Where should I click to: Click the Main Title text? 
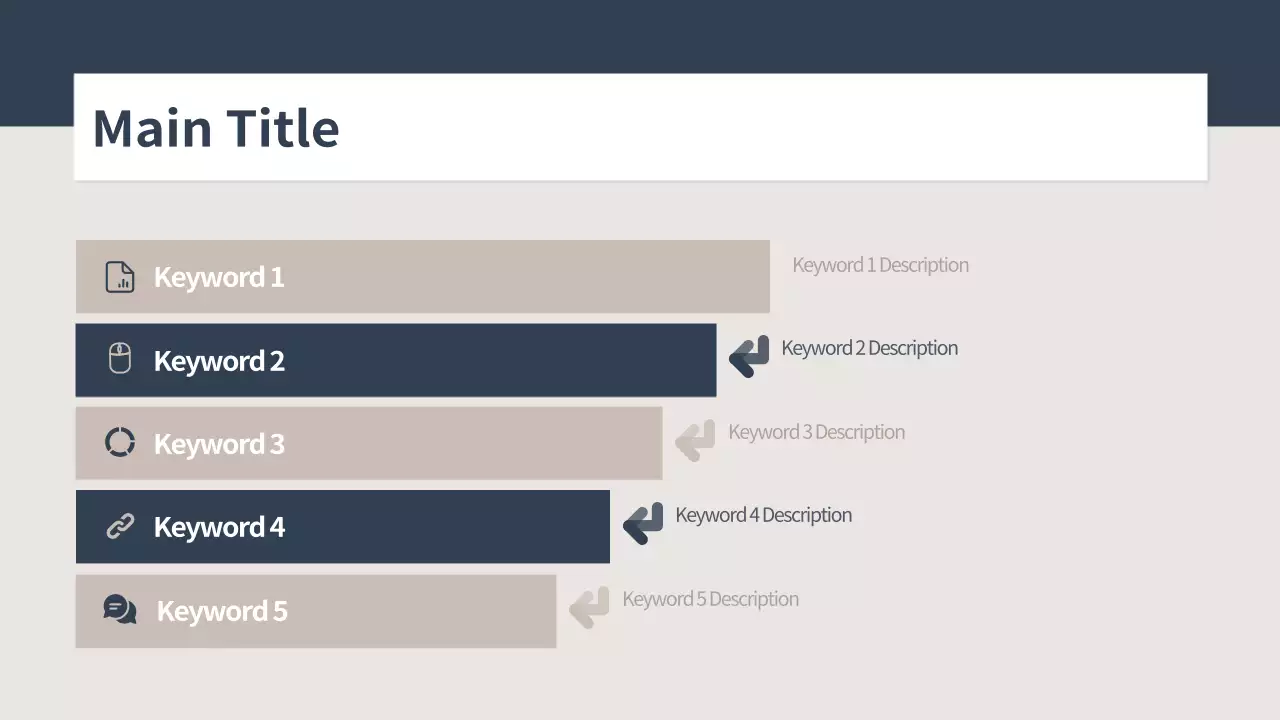tap(216, 128)
